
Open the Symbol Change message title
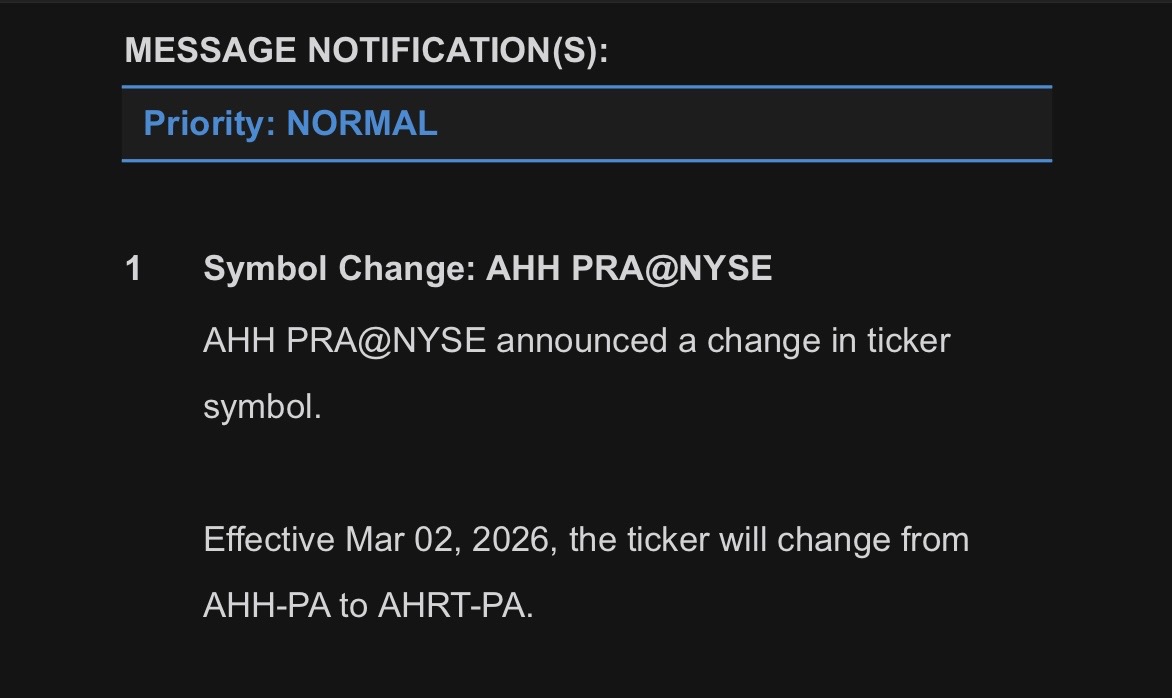pyautogui.click(x=487, y=269)
